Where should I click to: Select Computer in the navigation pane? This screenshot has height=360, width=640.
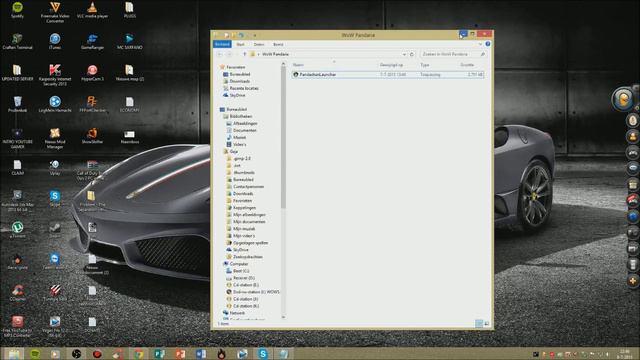[x=239, y=264]
